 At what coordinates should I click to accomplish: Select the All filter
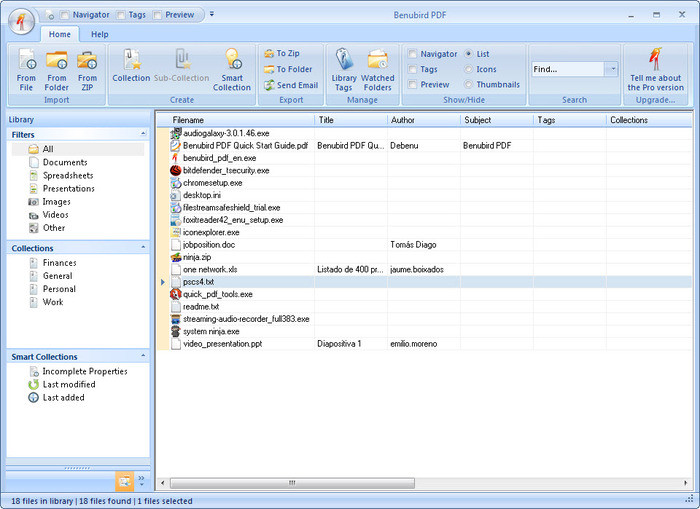point(78,149)
